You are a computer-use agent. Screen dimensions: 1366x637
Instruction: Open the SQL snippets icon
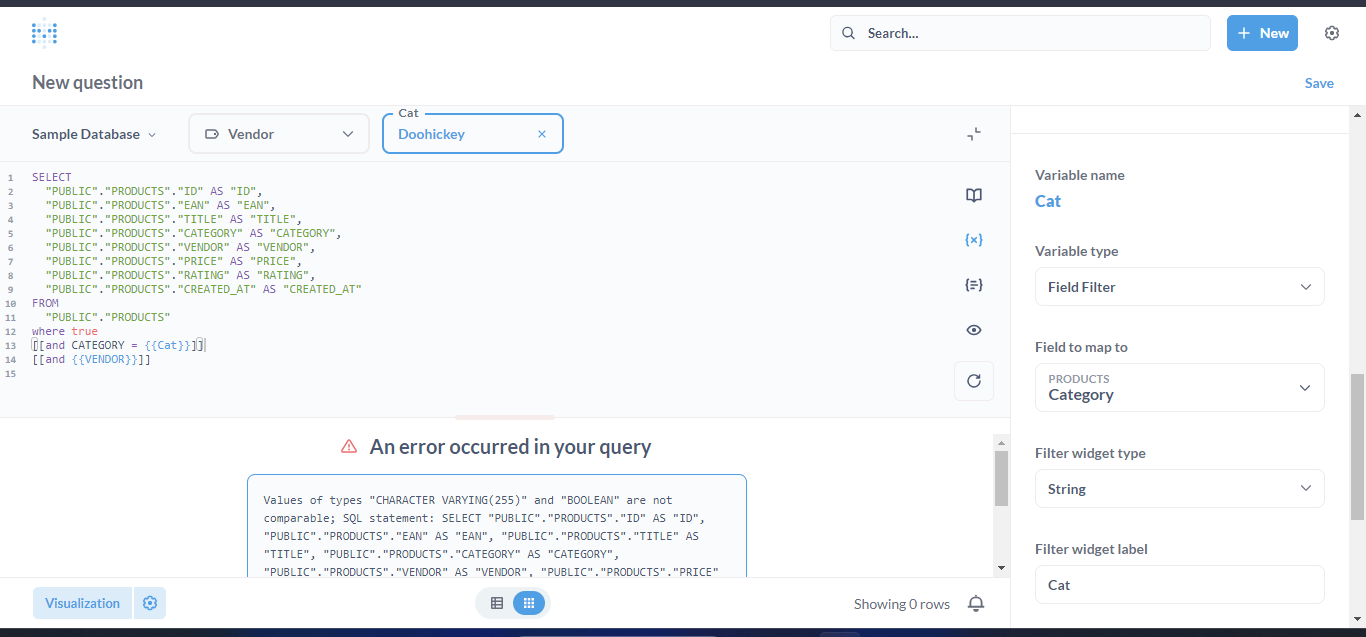[x=973, y=285]
